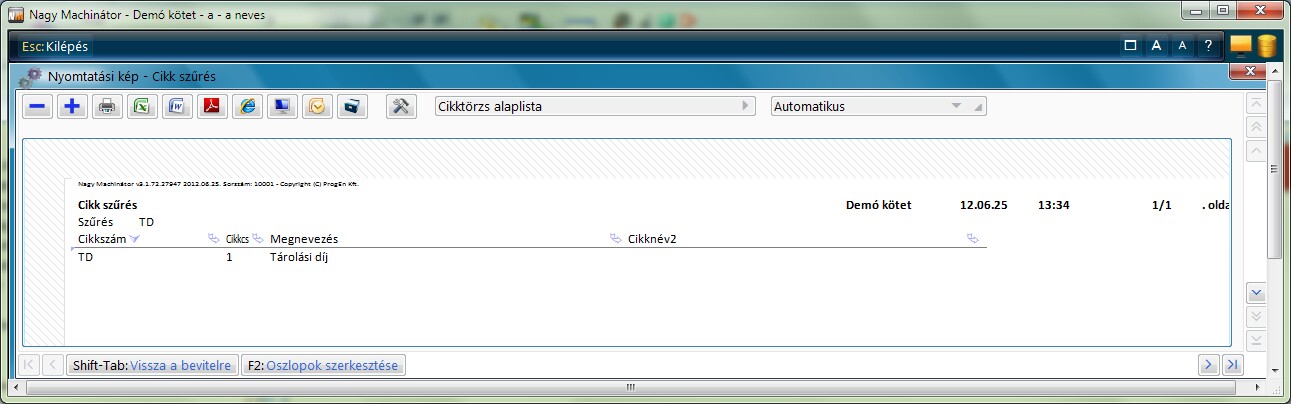Click the 12.06.25 date value

coord(983,204)
